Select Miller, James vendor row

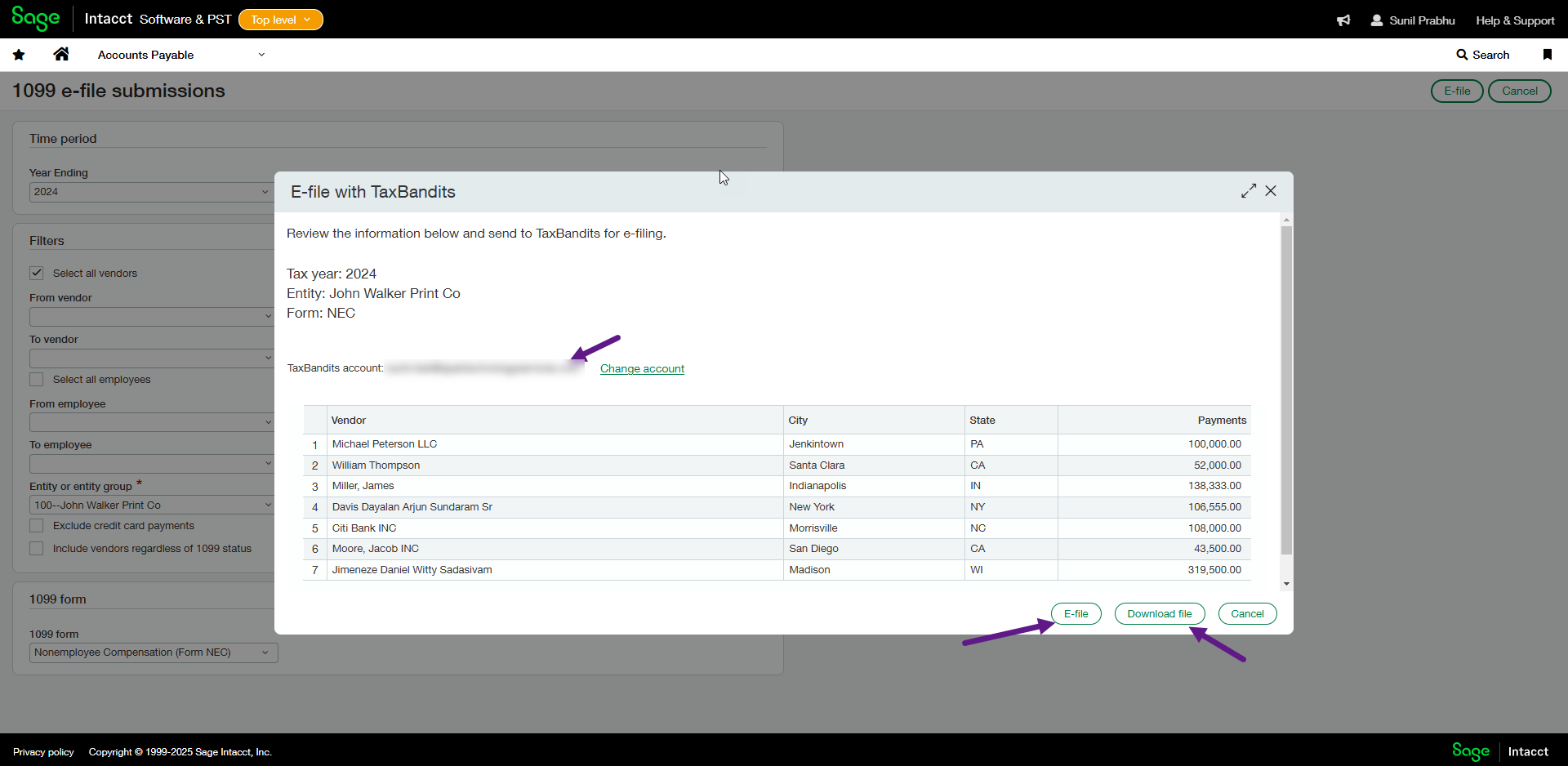(x=777, y=486)
